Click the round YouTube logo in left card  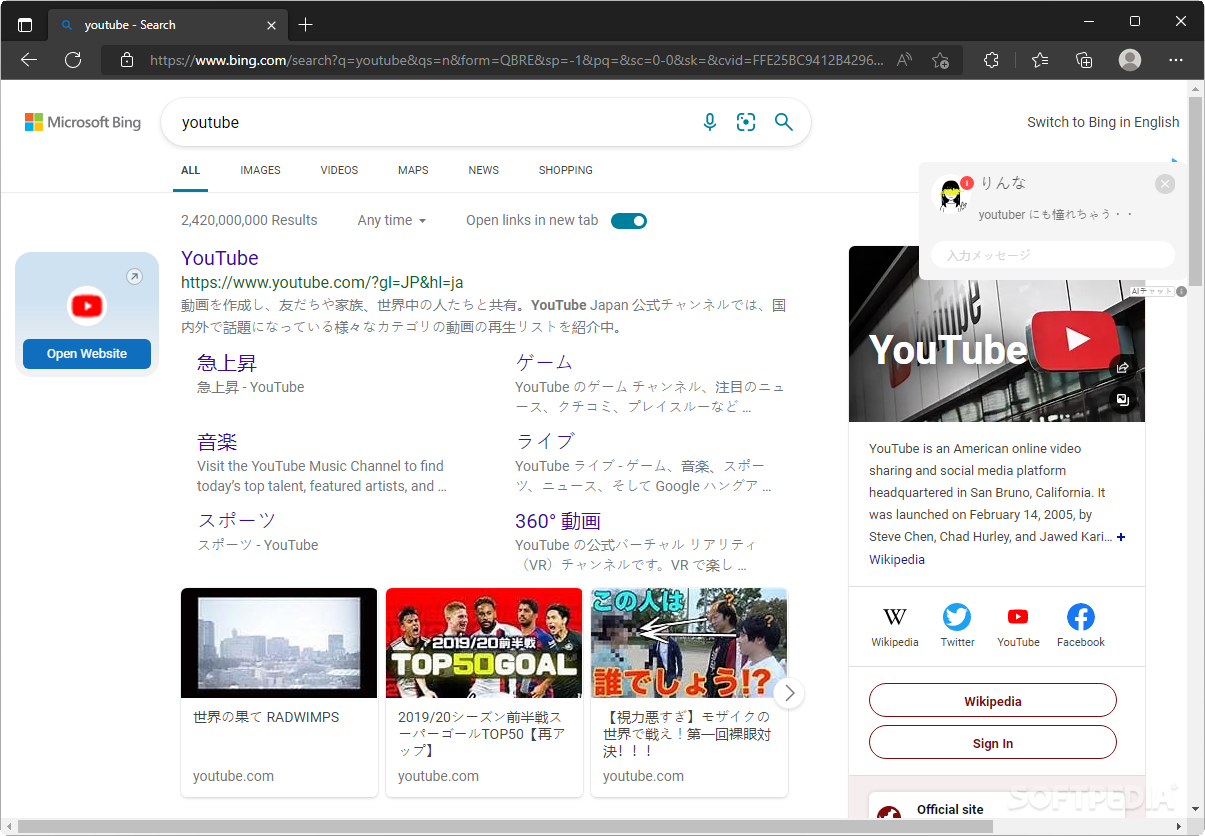tap(87, 306)
